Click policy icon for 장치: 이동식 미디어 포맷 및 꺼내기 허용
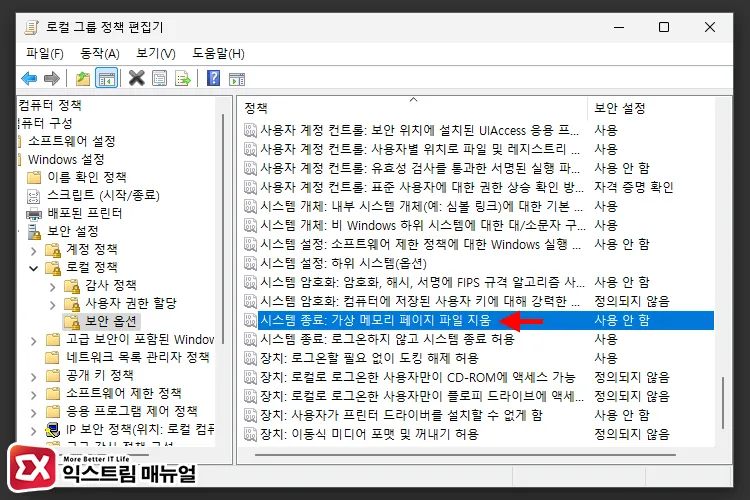This screenshot has width=750, height=500. 250,434
